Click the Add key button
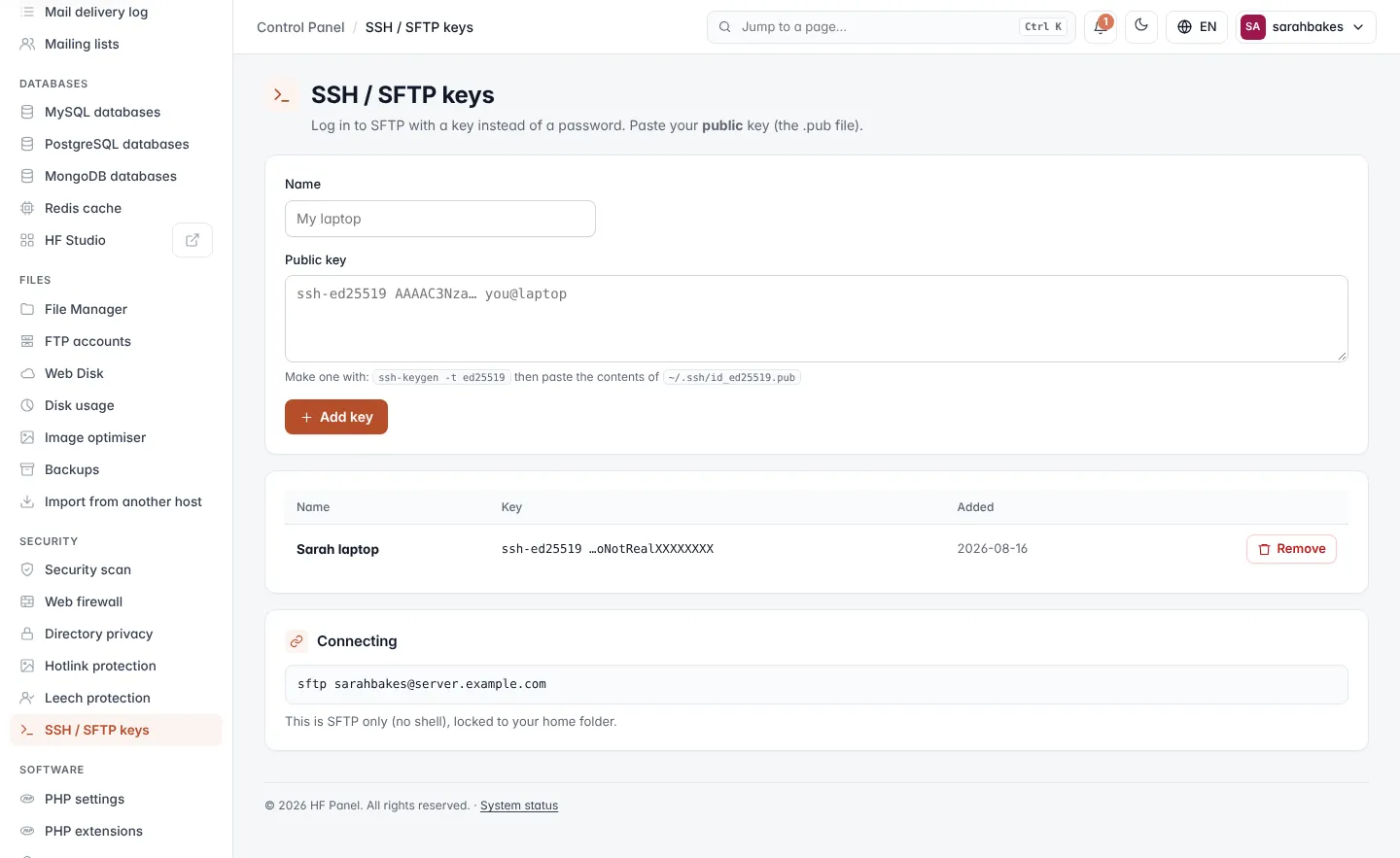This screenshot has width=1400, height=858. click(x=336, y=417)
